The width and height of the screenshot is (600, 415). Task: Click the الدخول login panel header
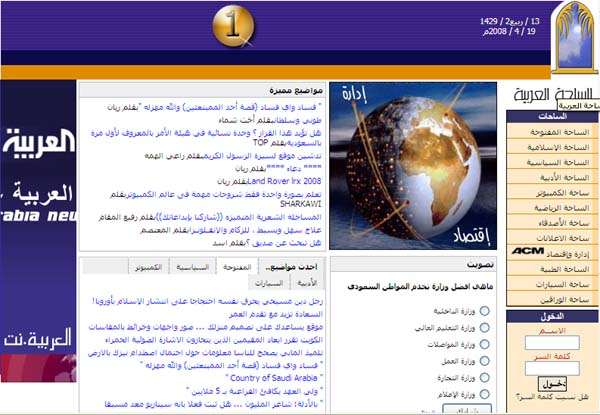point(552,317)
